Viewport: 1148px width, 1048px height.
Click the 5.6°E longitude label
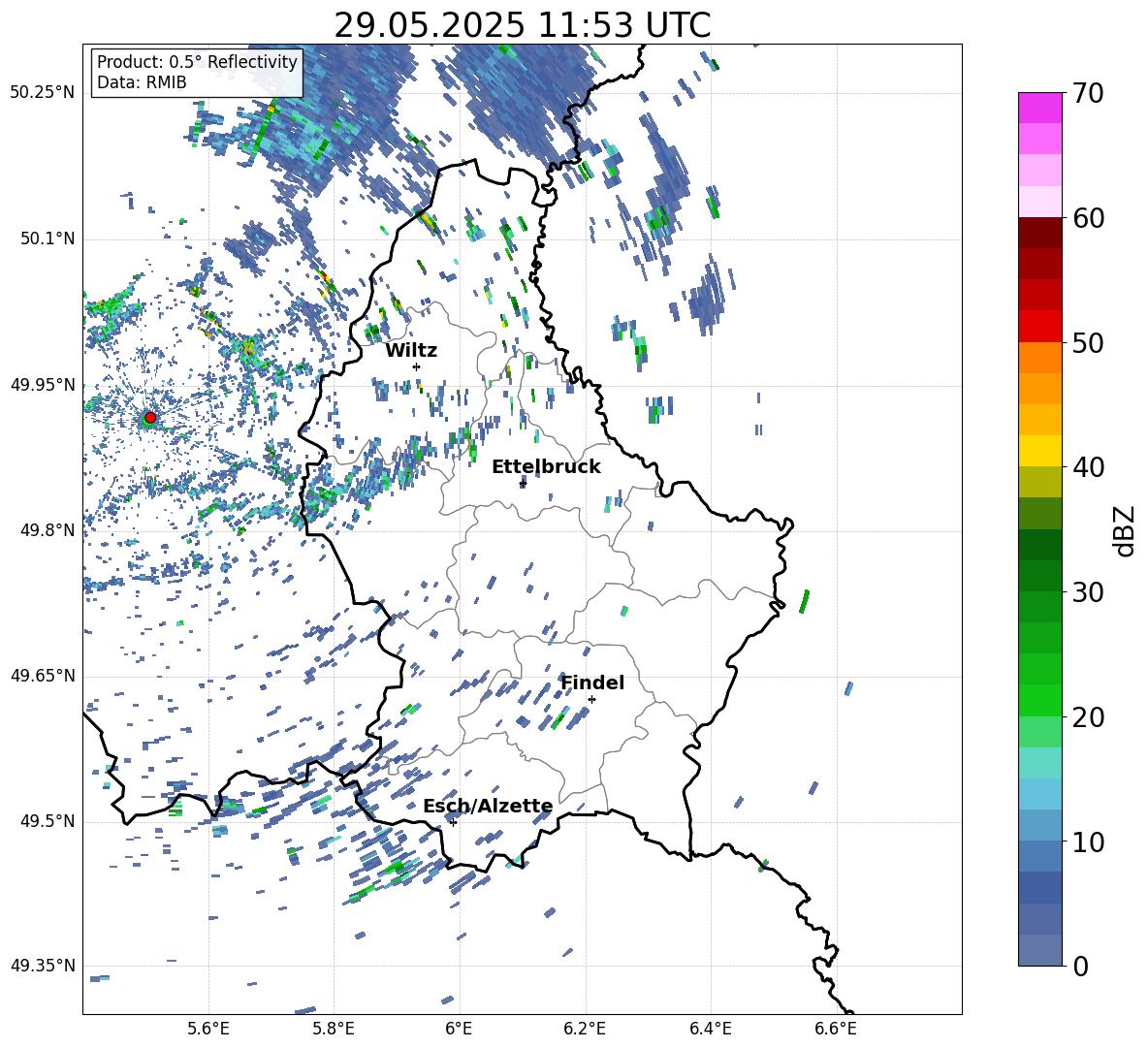coord(208,1030)
